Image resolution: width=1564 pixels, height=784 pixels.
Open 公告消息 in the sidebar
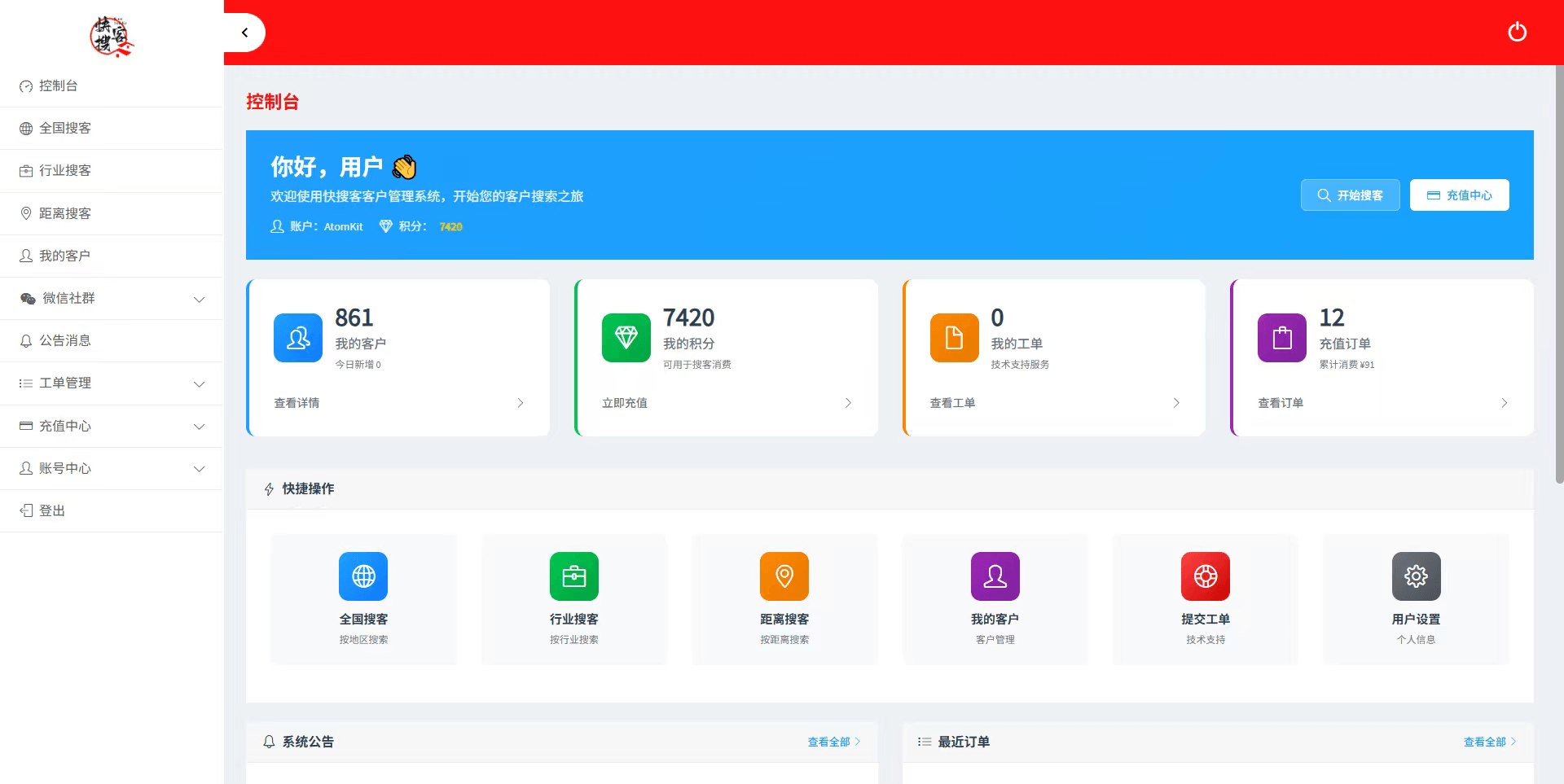tap(65, 341)
